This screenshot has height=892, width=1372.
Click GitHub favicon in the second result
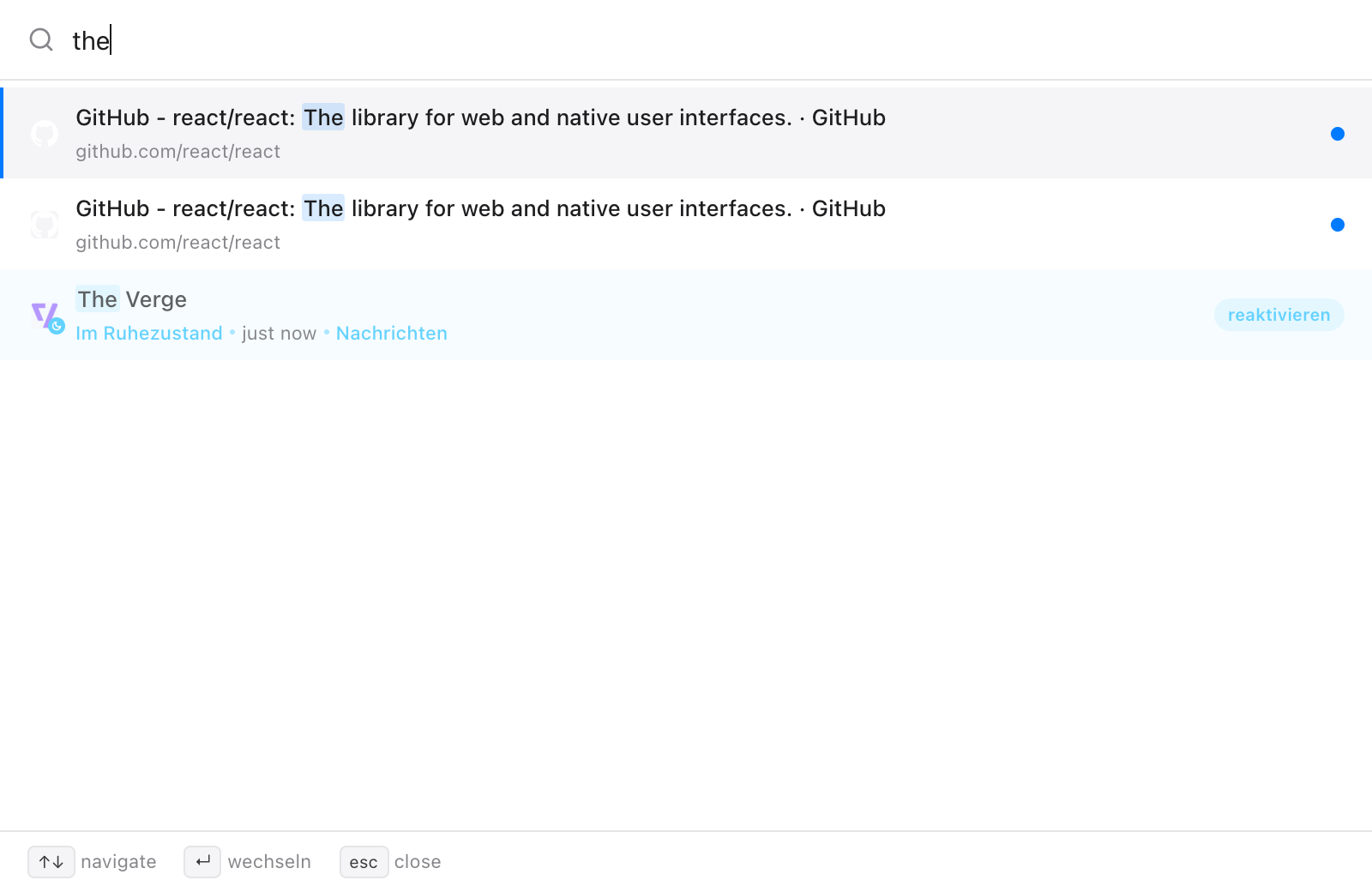tap(45, 225)
